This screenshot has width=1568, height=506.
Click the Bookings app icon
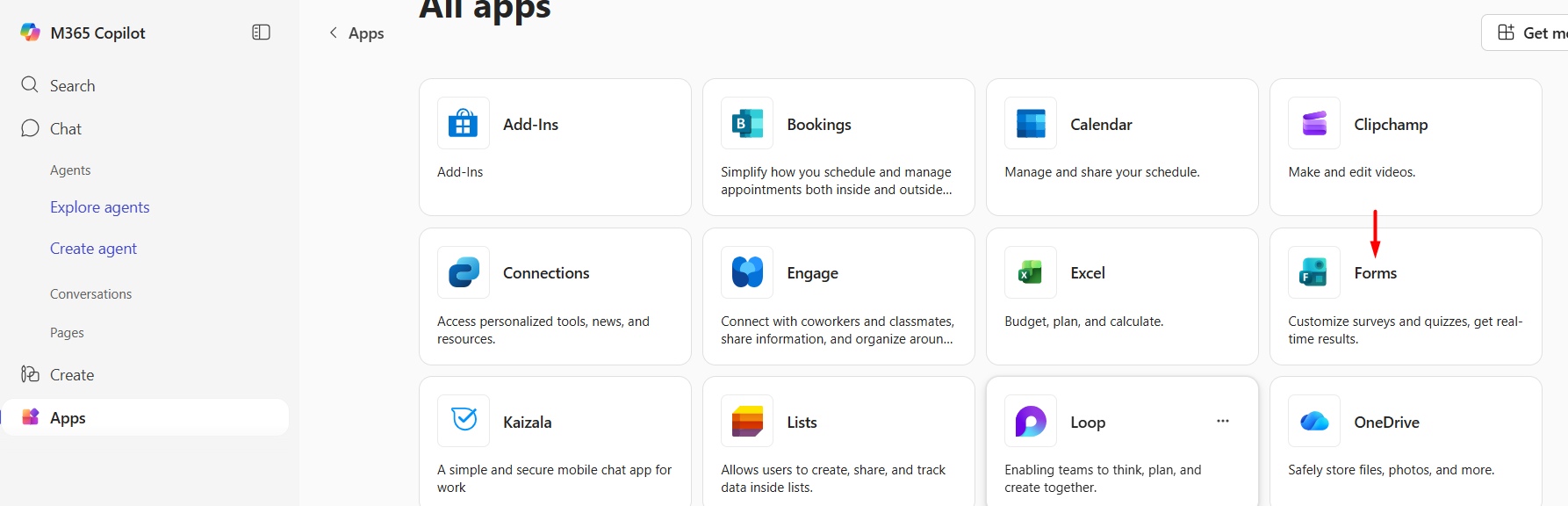[746, 124]
